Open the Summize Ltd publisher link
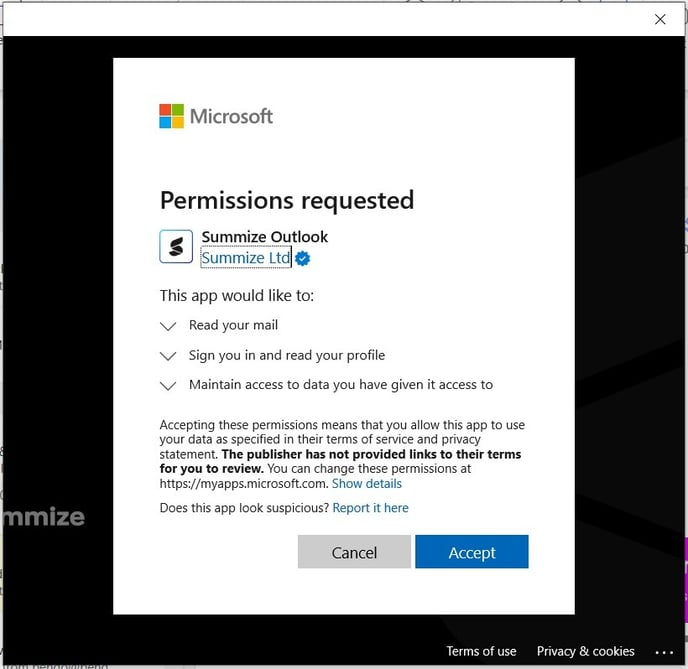 245,258
